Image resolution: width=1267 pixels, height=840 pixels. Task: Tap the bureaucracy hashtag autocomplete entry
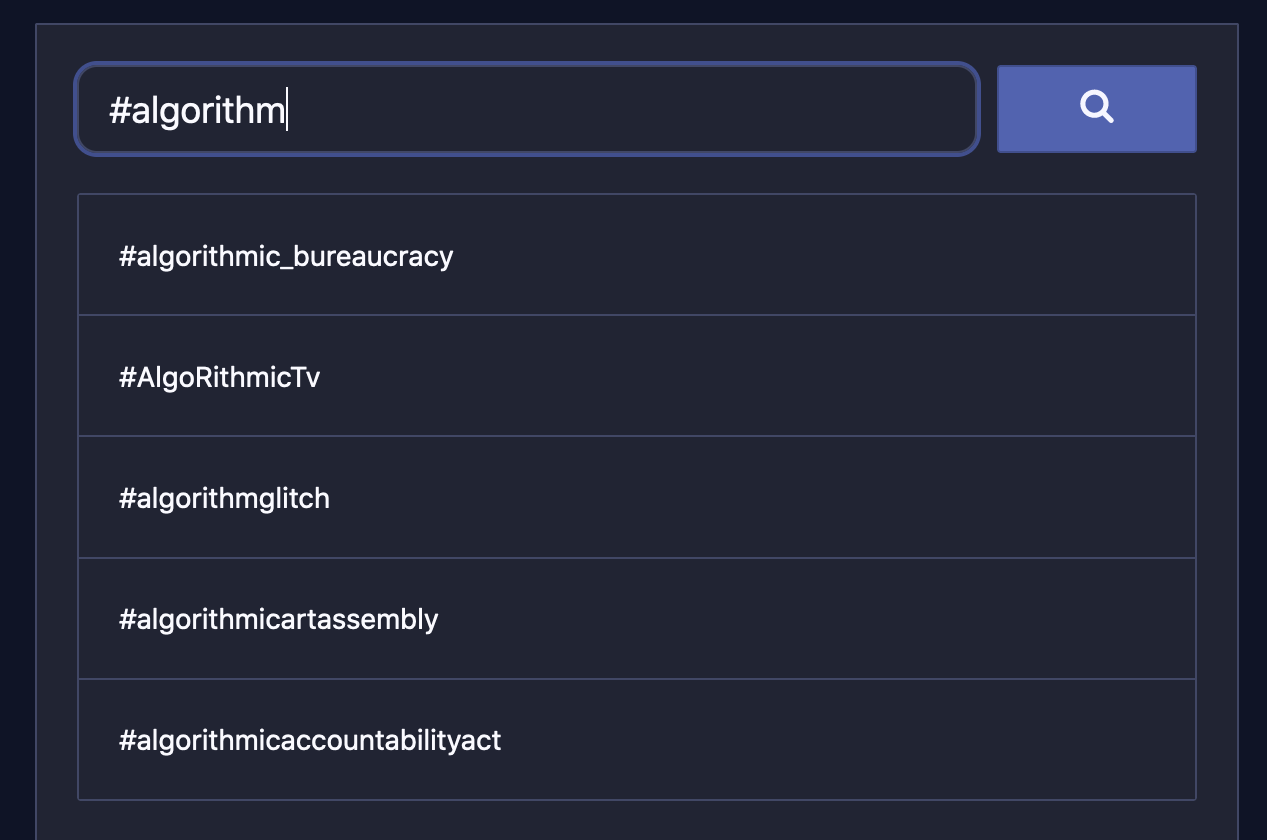click(x=637, y=255)
